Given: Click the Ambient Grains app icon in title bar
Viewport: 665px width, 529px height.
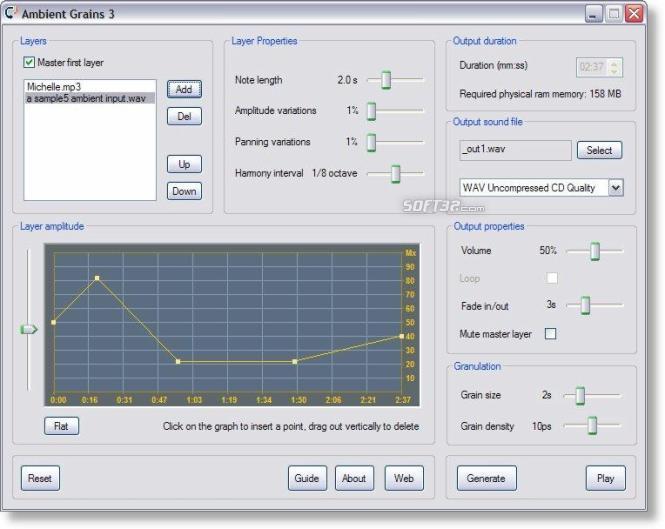Looking at the screenshot, I should (x=10, y=13).
